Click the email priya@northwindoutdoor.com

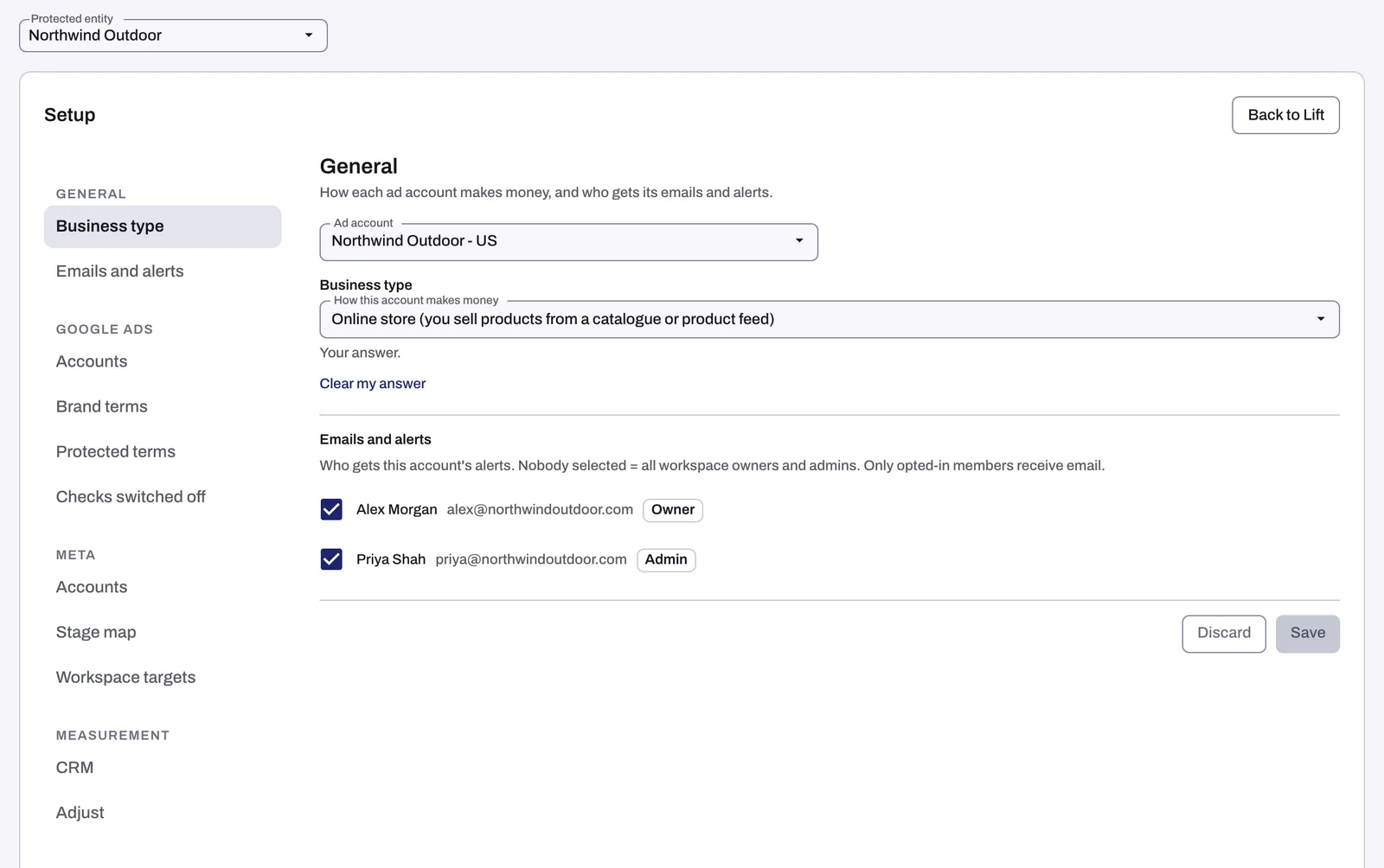click(x=531, y=559)
